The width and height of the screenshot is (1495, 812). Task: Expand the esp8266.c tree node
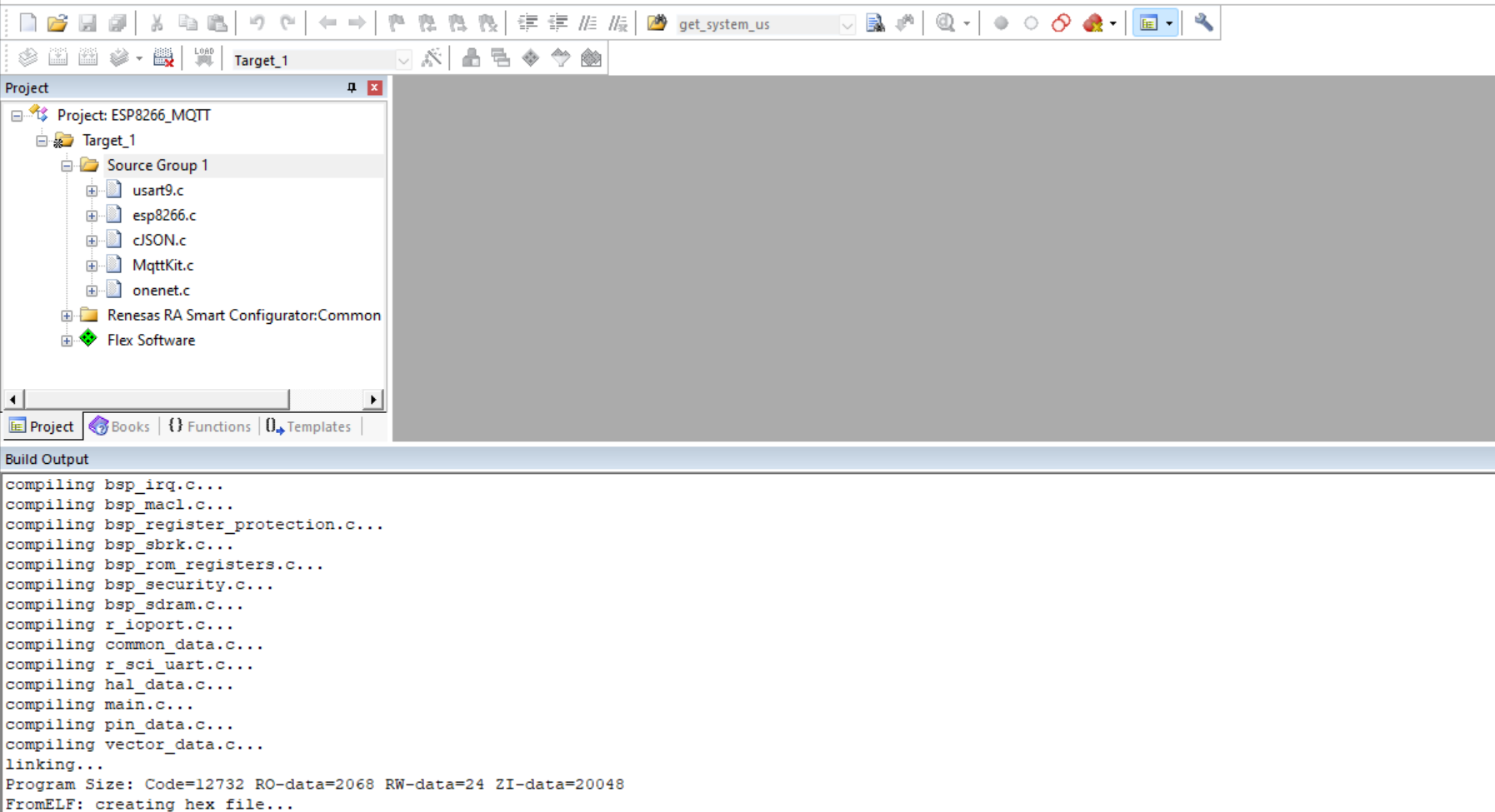click(x=92, y=216)
